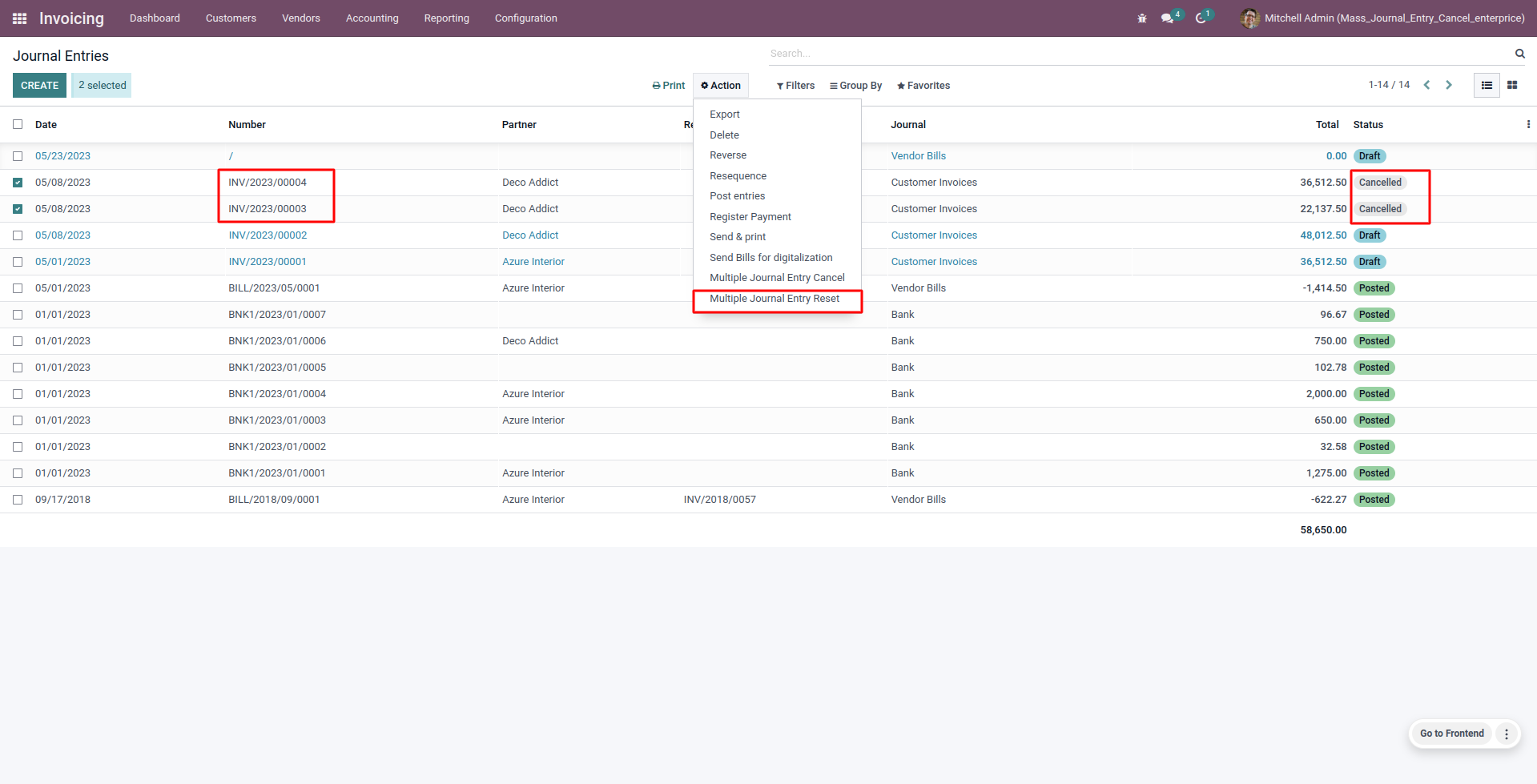The width and height of the screenshot is (1537, 784).
Task: Click the search magnifier icon
Action: pos(1519,54)
